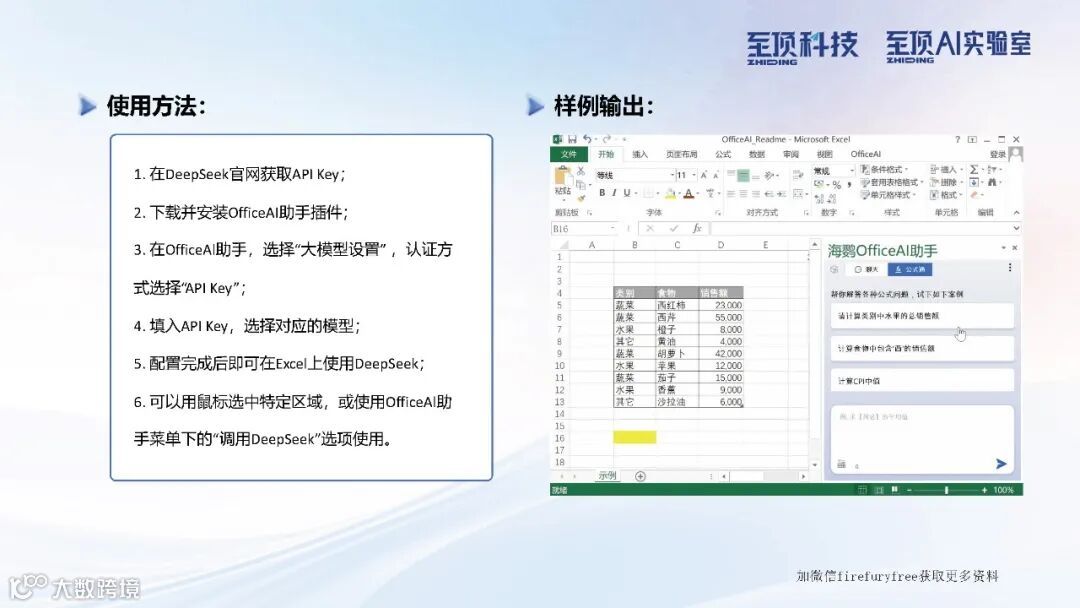The height and width of the screenshot is (608, 1080).
Task: Click the Decrease Font Size icon
Action: (716, 176)
